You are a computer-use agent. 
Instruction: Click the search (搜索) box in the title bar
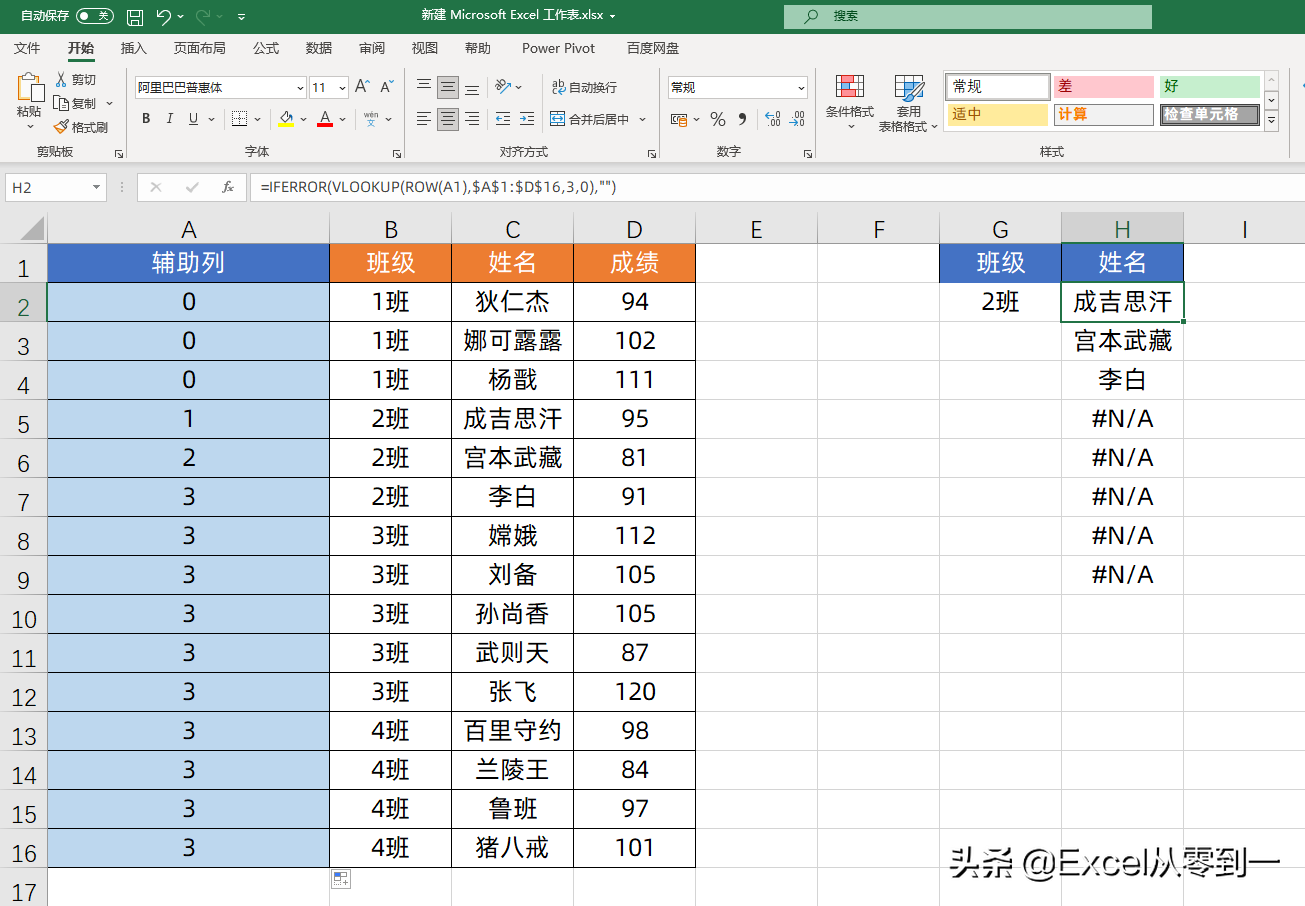pyautogui.click(x=968, y=17)
